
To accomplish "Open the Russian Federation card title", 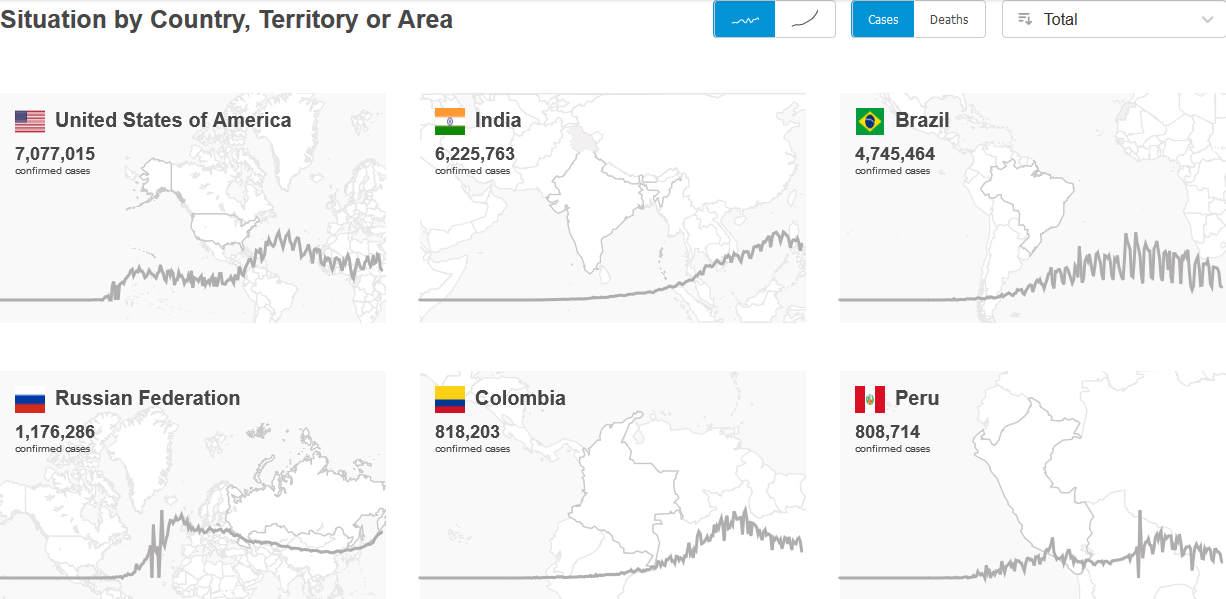I will (148, 398).
